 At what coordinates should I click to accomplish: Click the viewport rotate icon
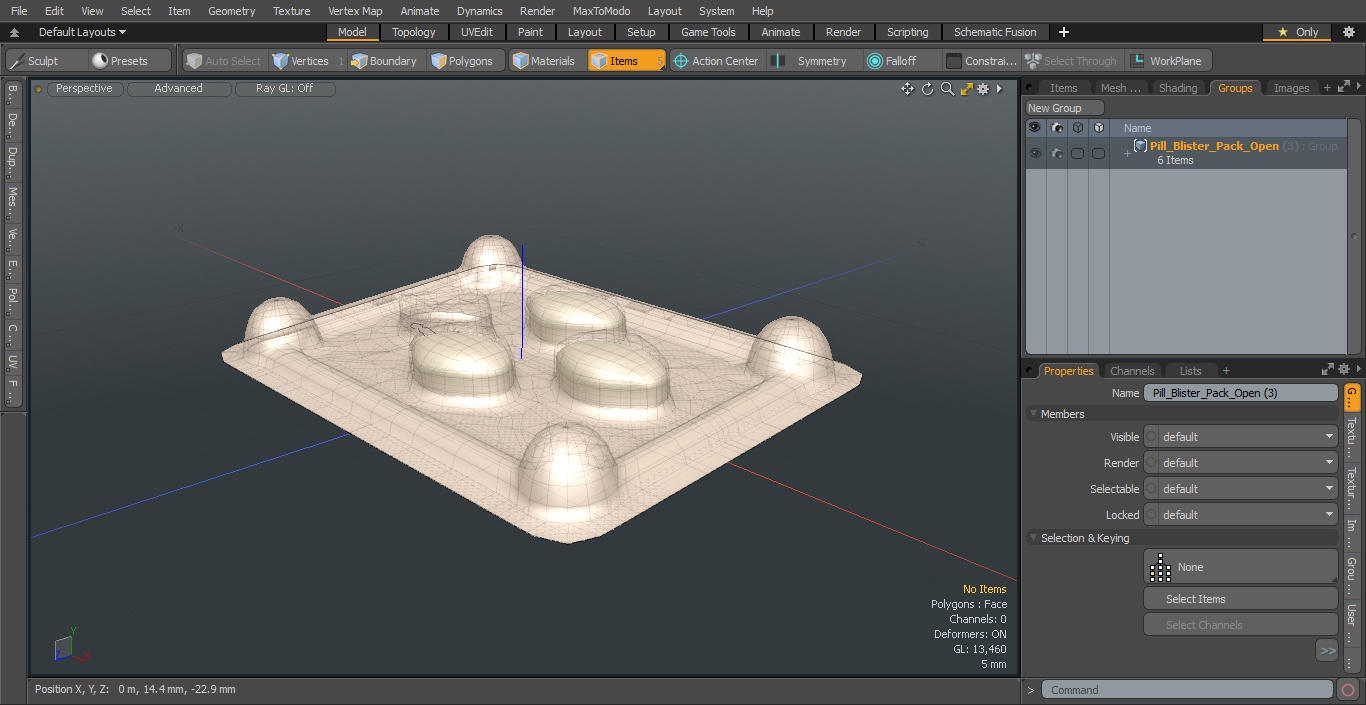(x=927, y=89)
